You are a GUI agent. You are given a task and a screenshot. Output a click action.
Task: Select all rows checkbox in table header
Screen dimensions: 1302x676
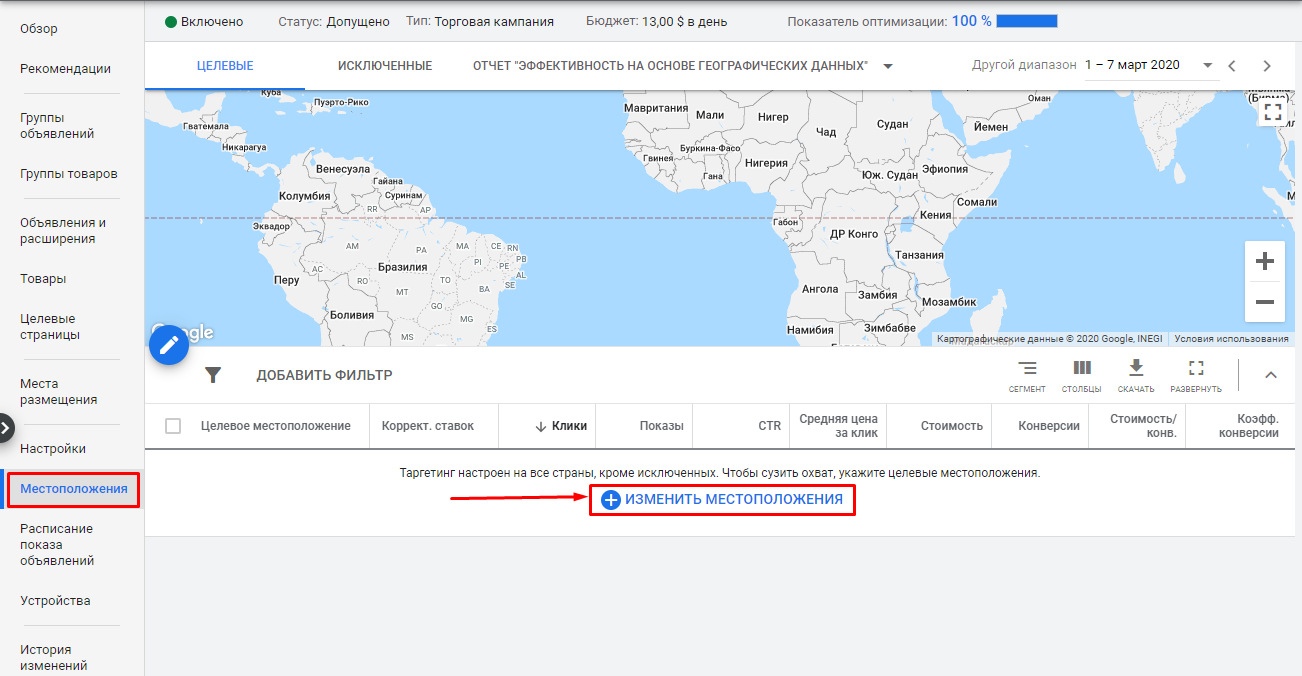[x=173, y=426]
